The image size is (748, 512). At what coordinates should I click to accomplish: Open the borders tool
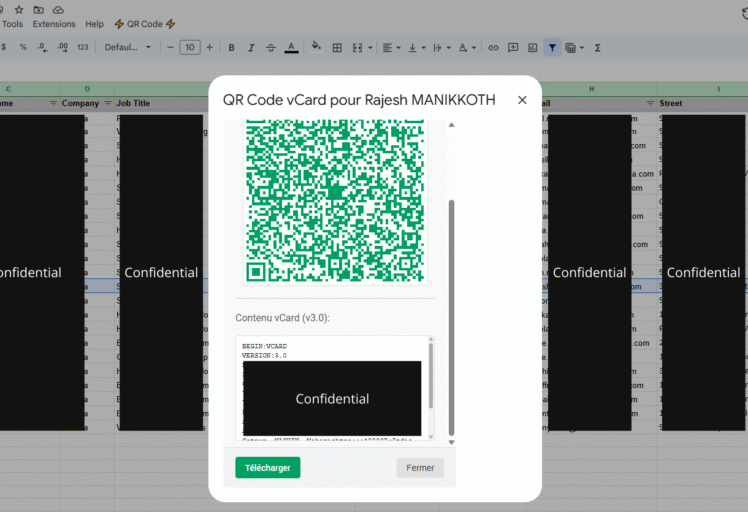tap(337, 47)
